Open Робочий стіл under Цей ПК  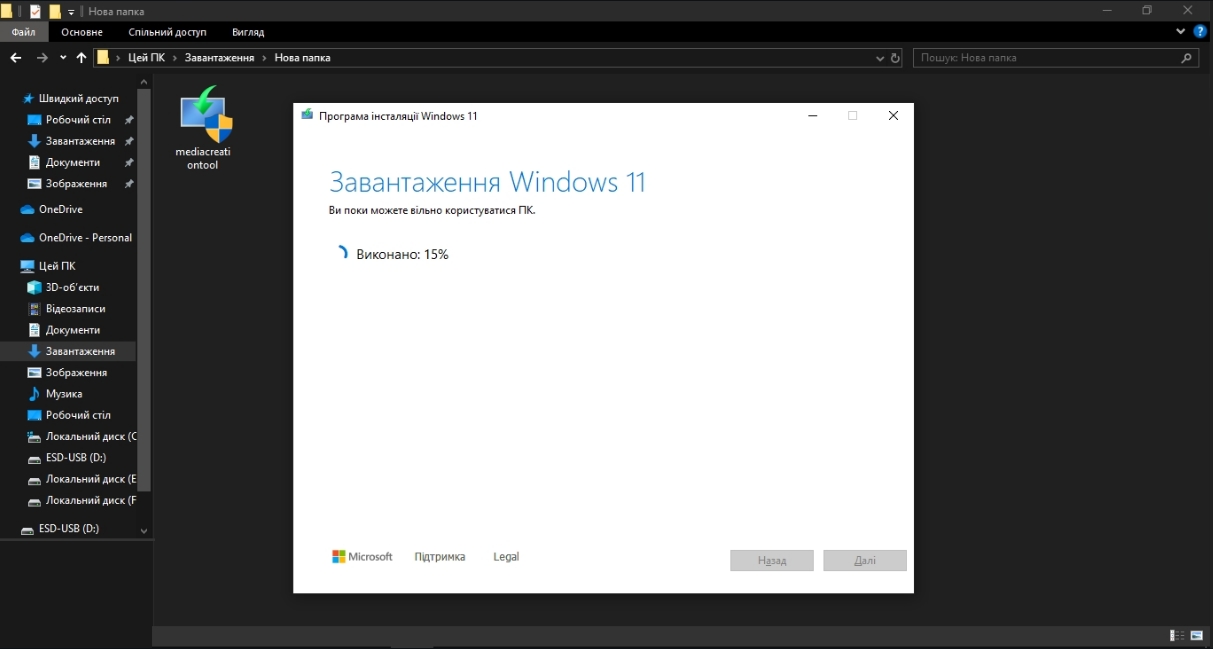tap(78, 415)
